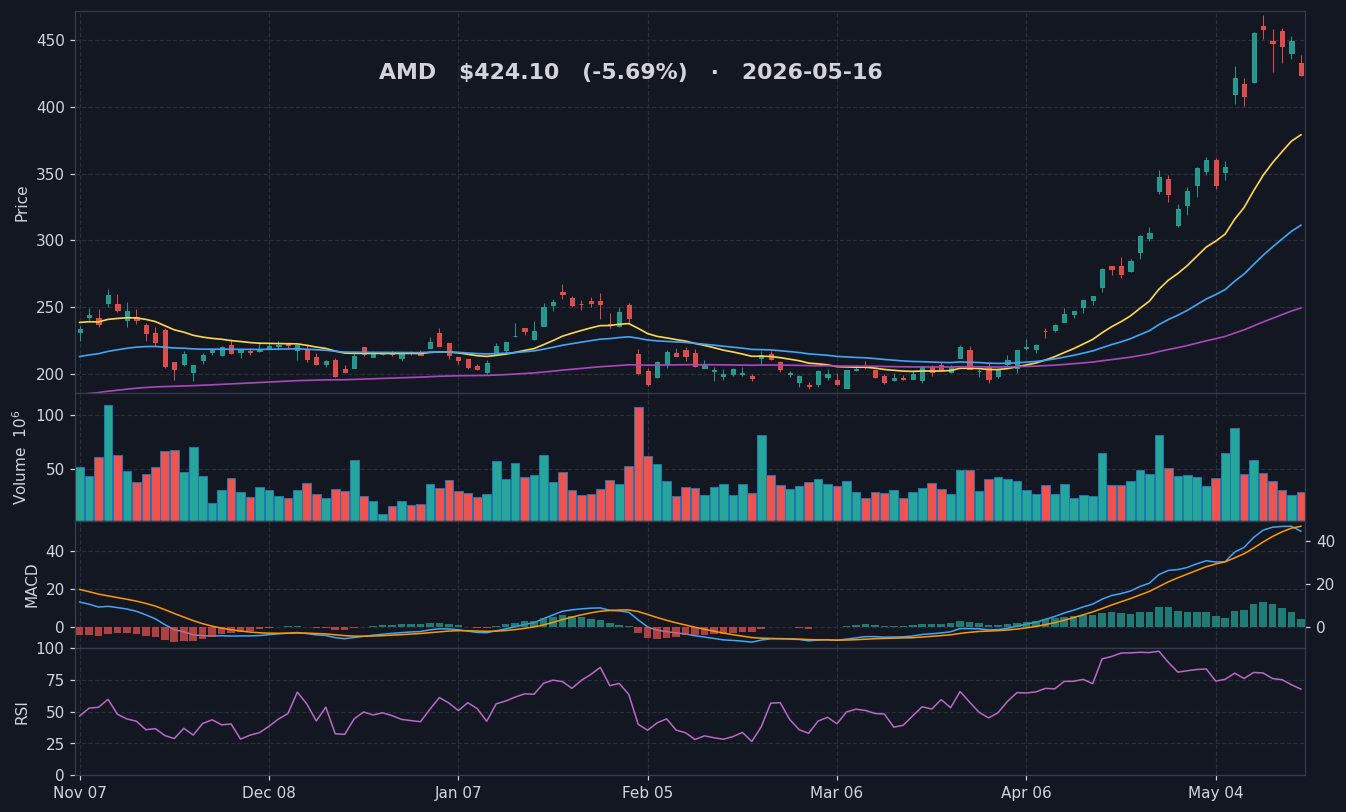
Task: Click the last candlestick on the price chart
Action: [x=1301, y=68]
